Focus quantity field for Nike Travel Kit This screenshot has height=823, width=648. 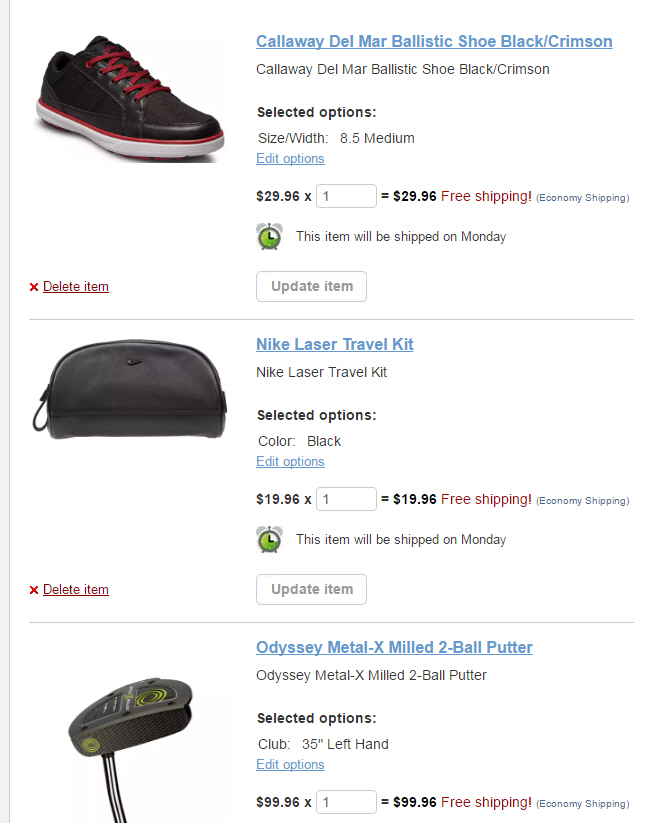(346, 499)
